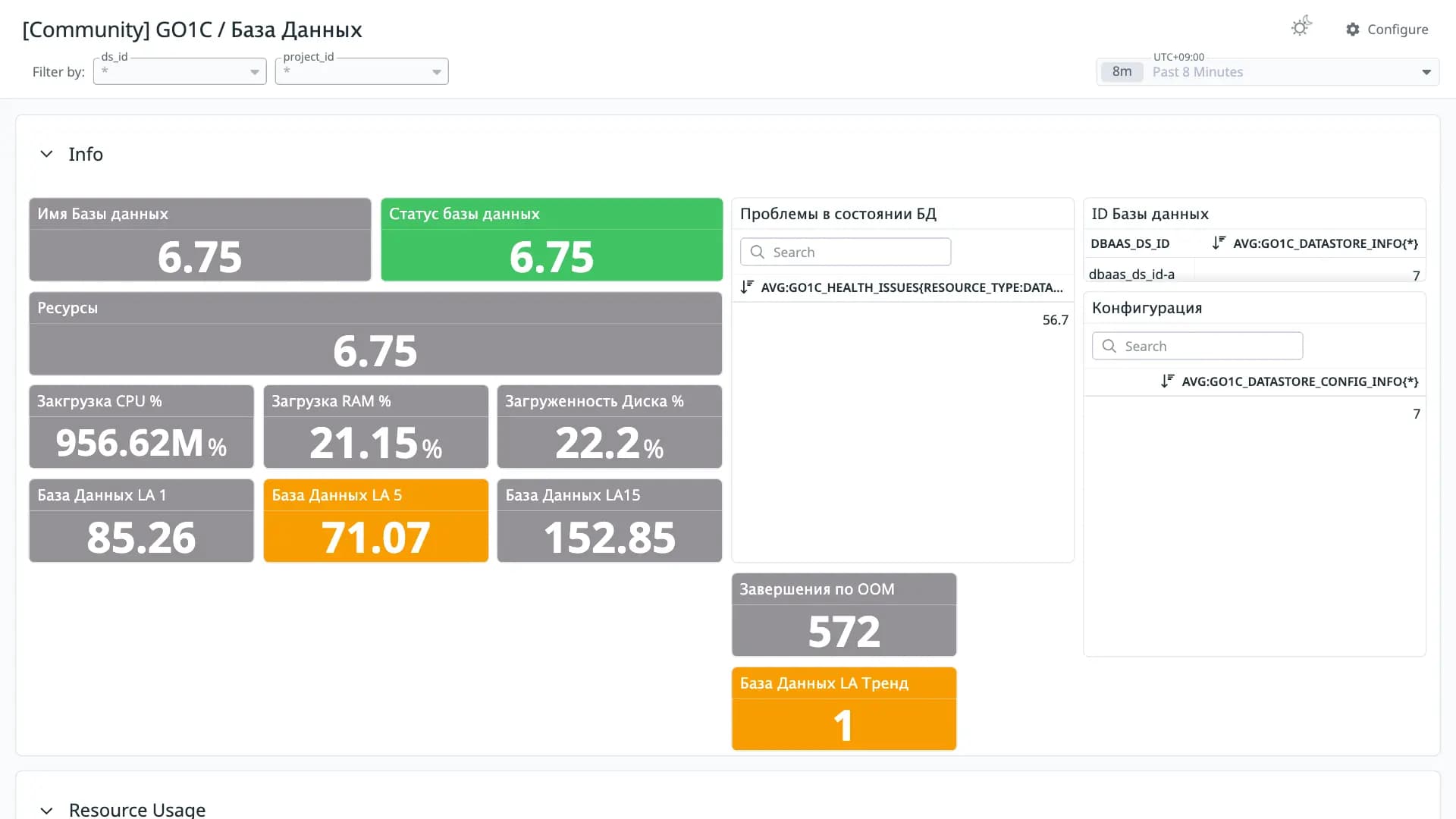
Task: Open the orange База Данных LA 5 widget
Action: [376, 520]
